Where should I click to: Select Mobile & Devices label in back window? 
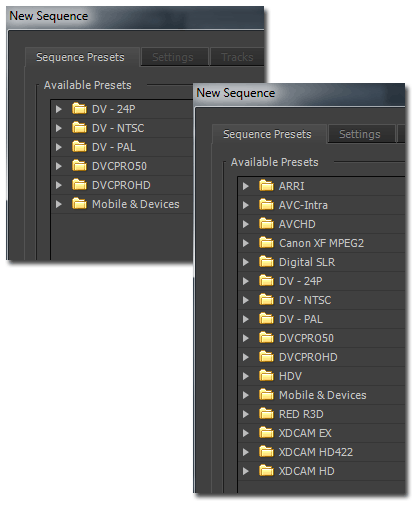point(135,204)
